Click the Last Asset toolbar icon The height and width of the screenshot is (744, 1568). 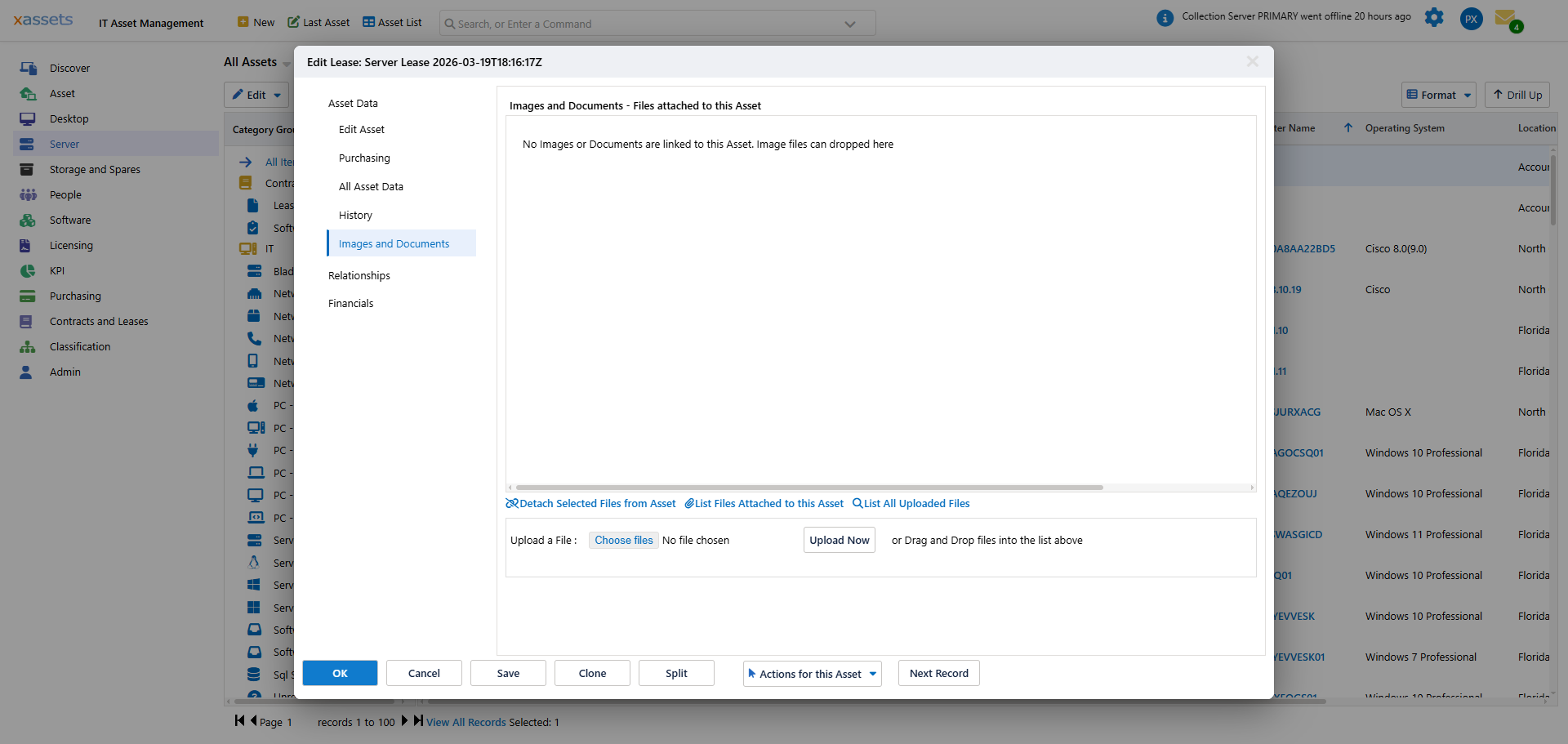[x=318, y=22]
